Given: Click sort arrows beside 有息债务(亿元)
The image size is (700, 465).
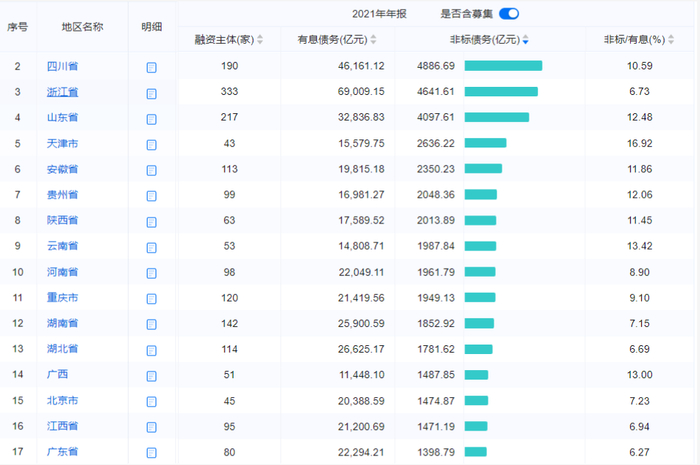Looking at the screenshot, I should 374,40.
